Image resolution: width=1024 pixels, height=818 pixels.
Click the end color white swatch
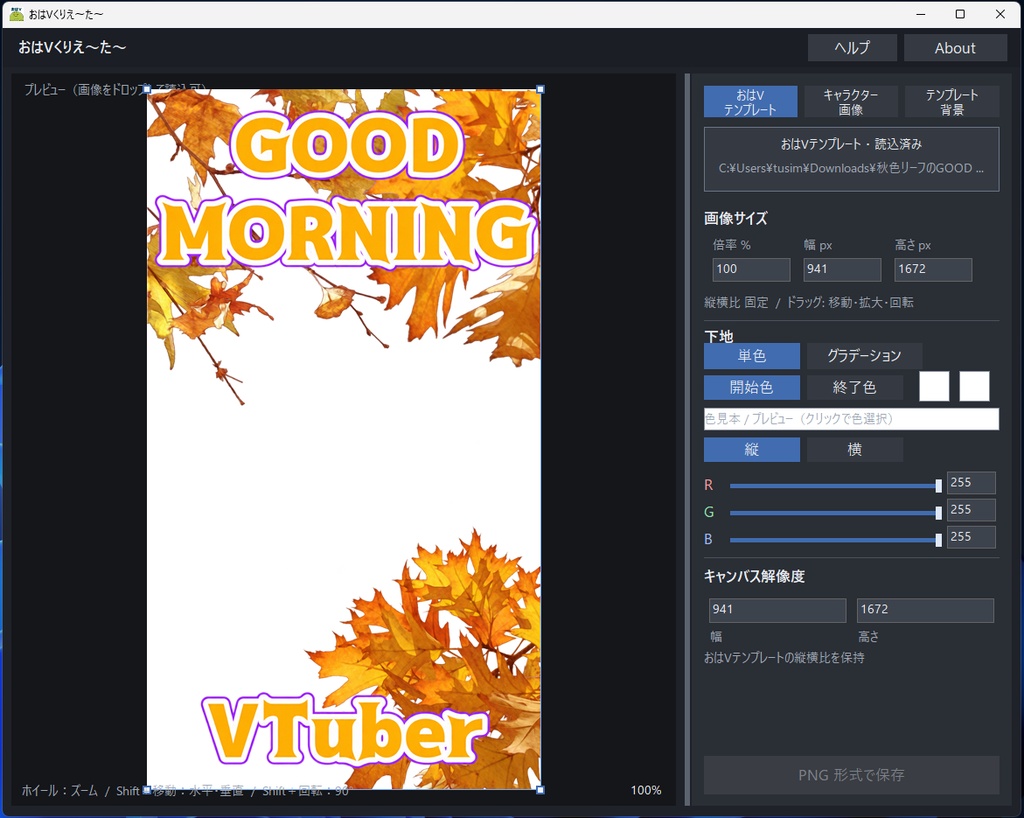(974, 386)
